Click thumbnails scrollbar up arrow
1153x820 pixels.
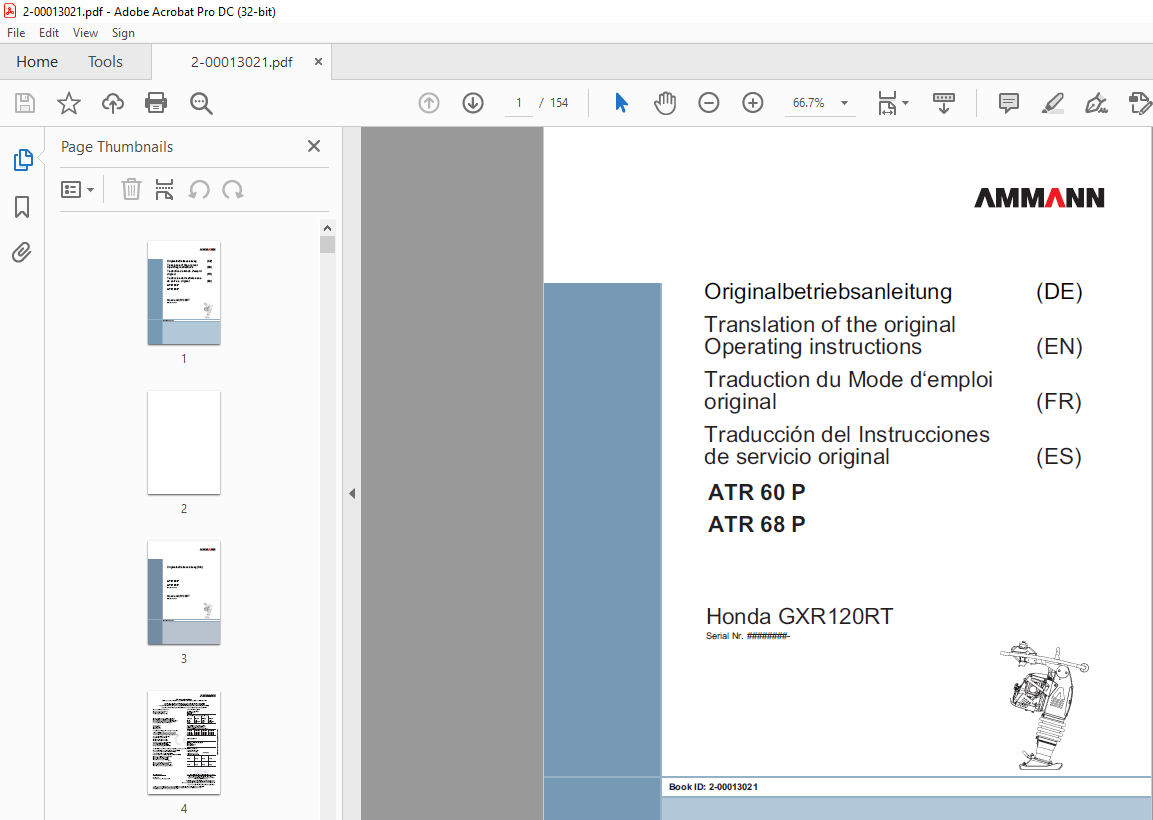[x=327, y=228]
